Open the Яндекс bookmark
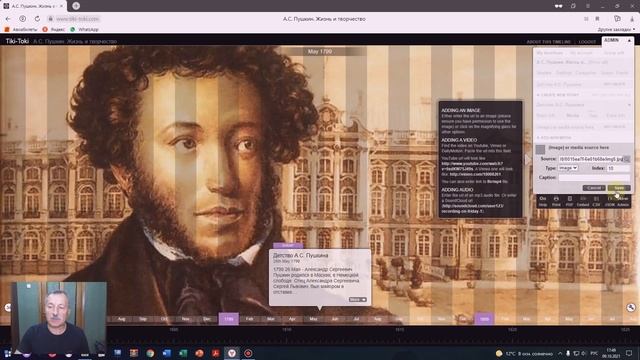This screenshot has width=640, height=360. point(54,29)
